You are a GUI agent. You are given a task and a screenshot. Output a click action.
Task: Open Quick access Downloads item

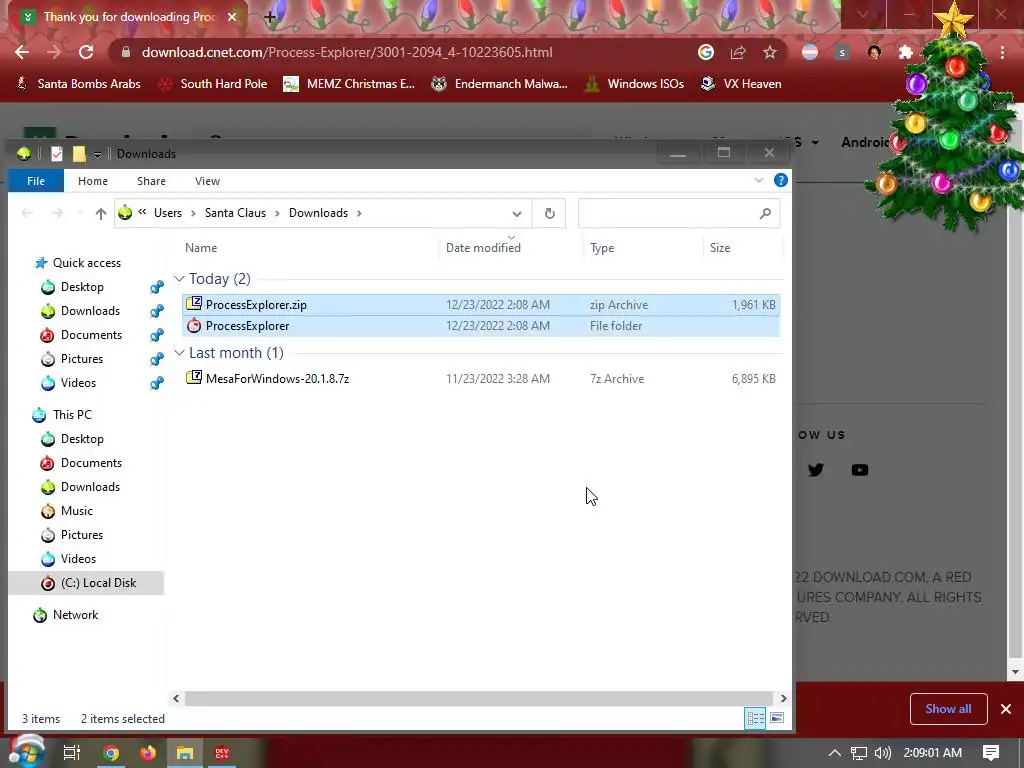click(90, 311)
